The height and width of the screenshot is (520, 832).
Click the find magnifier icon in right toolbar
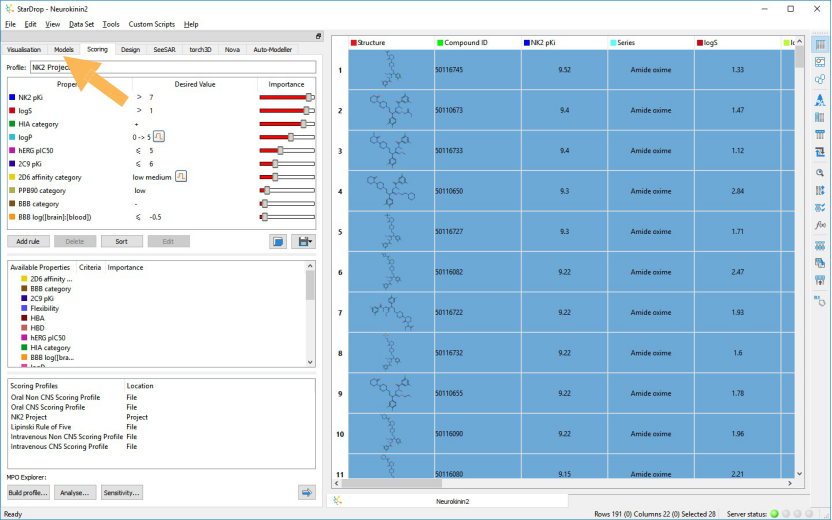820,172
